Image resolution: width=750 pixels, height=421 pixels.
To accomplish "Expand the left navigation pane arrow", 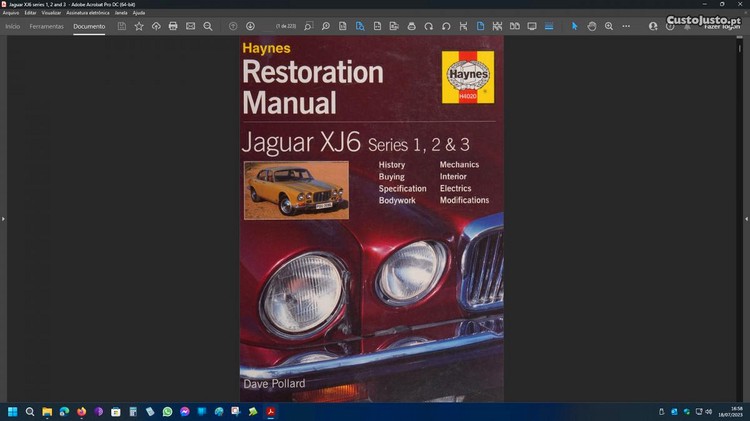I will pyautogui.click(x=3, y=218).
